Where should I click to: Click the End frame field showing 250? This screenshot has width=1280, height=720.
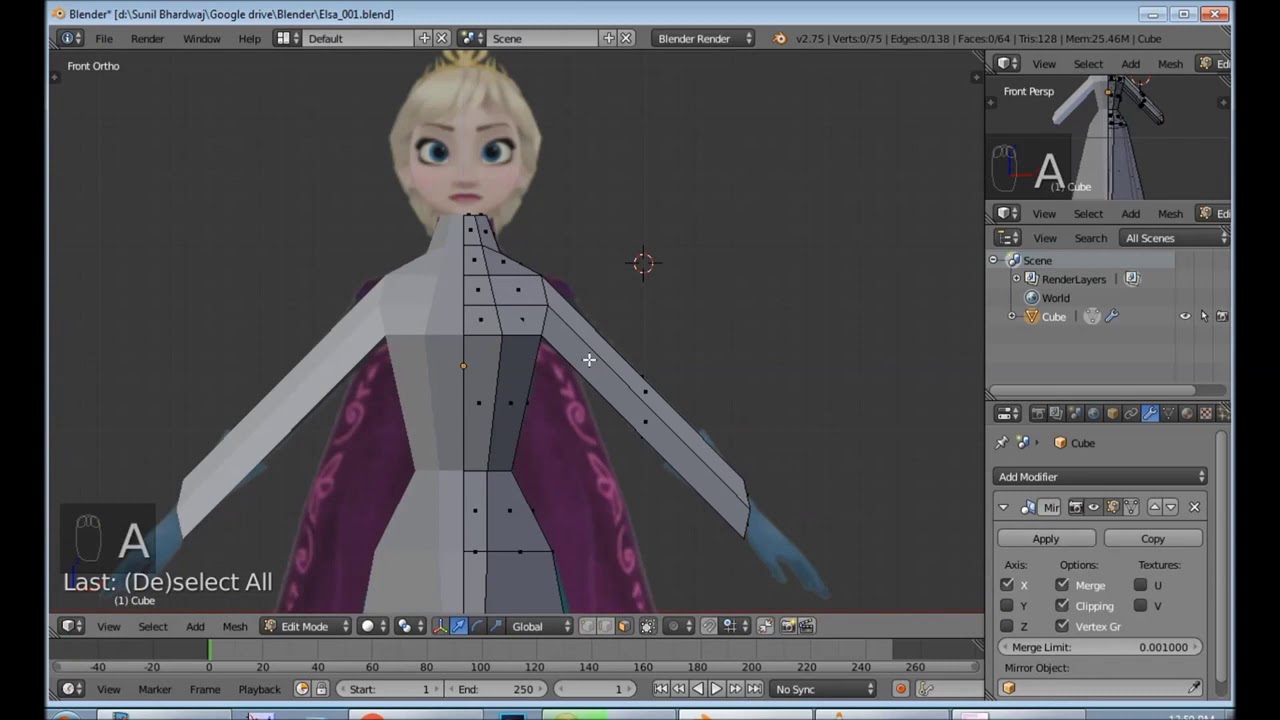point(494,689)
